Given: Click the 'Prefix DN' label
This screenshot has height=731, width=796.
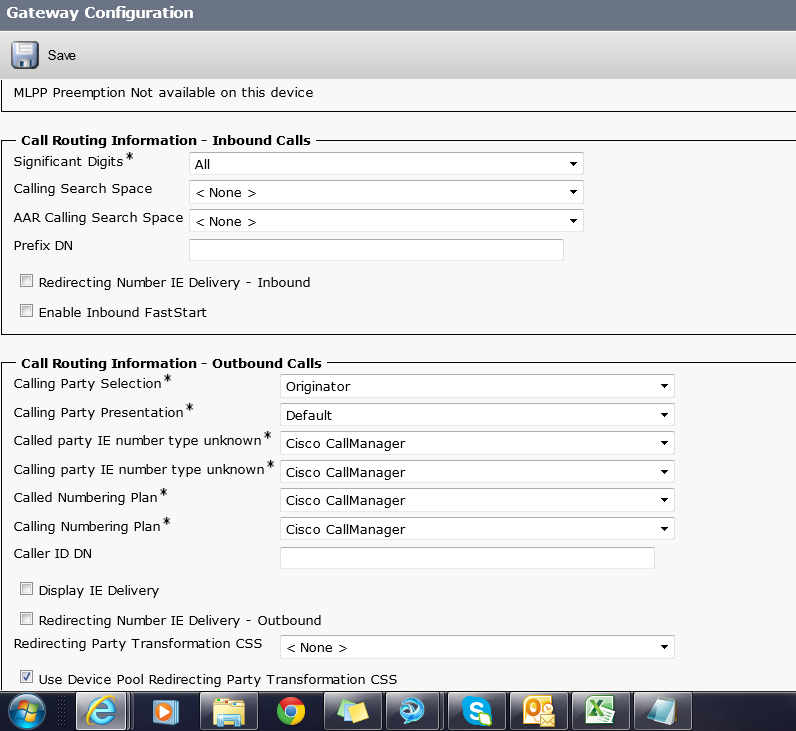Looking at the screenshot, I should pyautogui.click(x=43, y=246).
